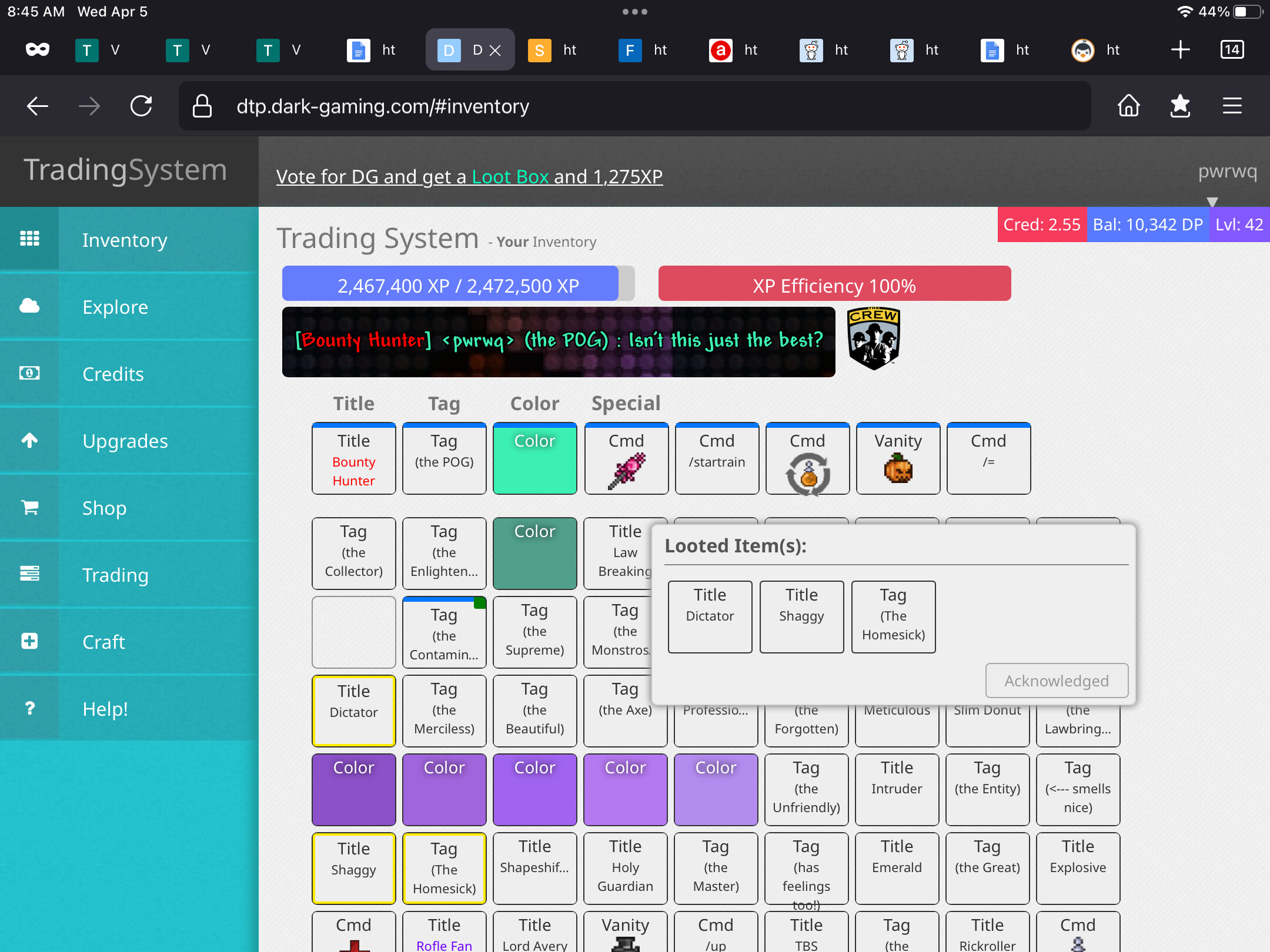Open the browser hamburger menu

[1232, 106]
